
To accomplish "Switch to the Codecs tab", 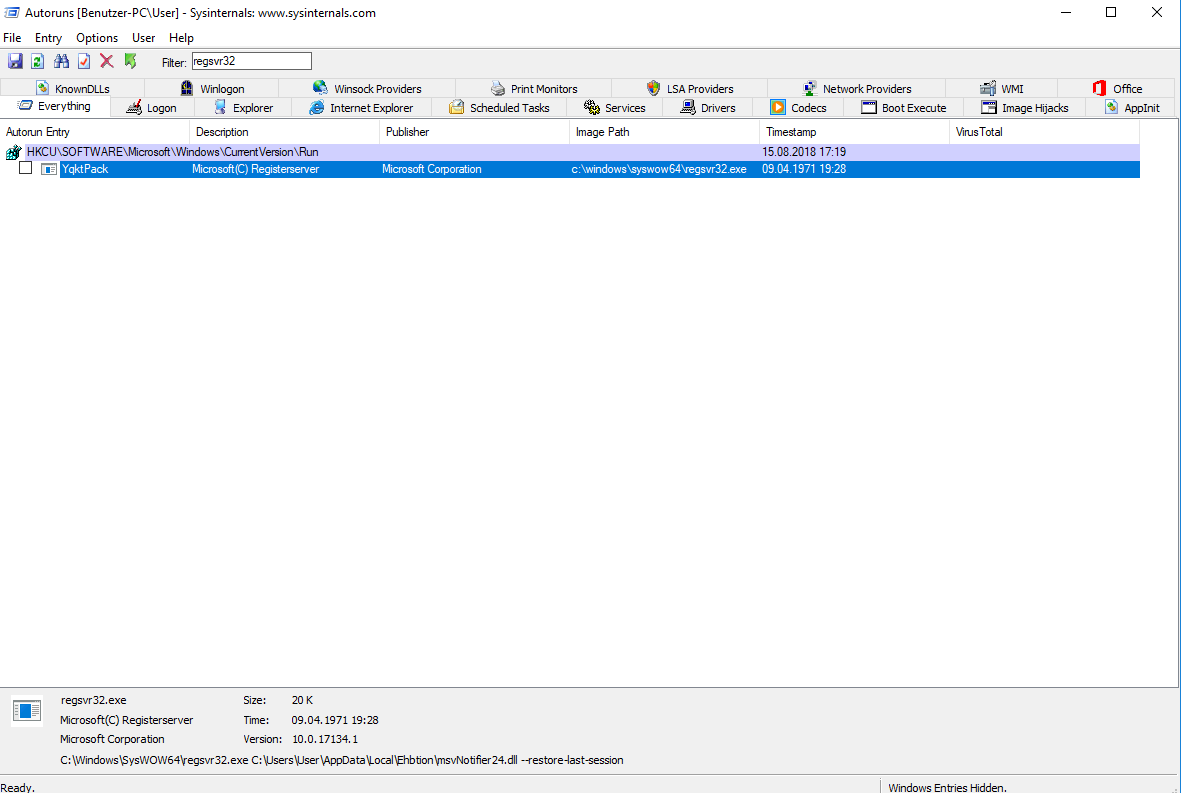I will click(798, 108).
